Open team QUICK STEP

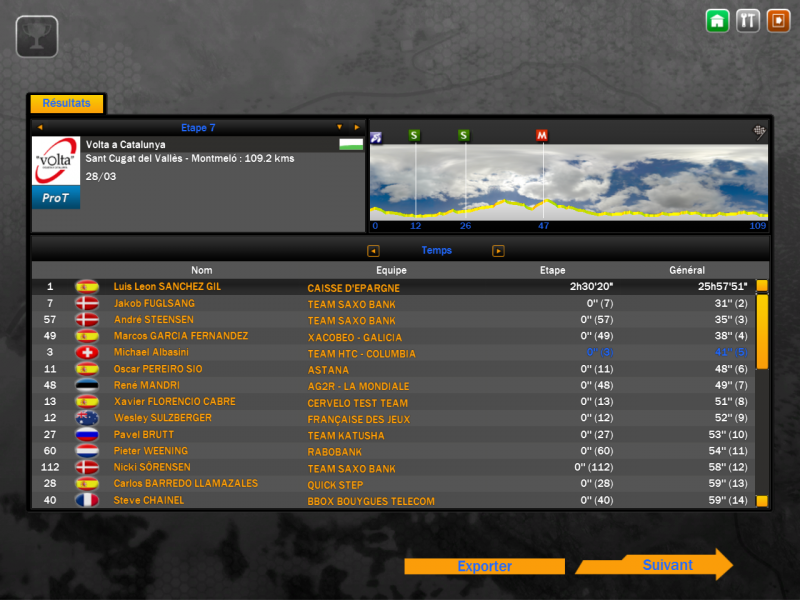coord(335,485)
